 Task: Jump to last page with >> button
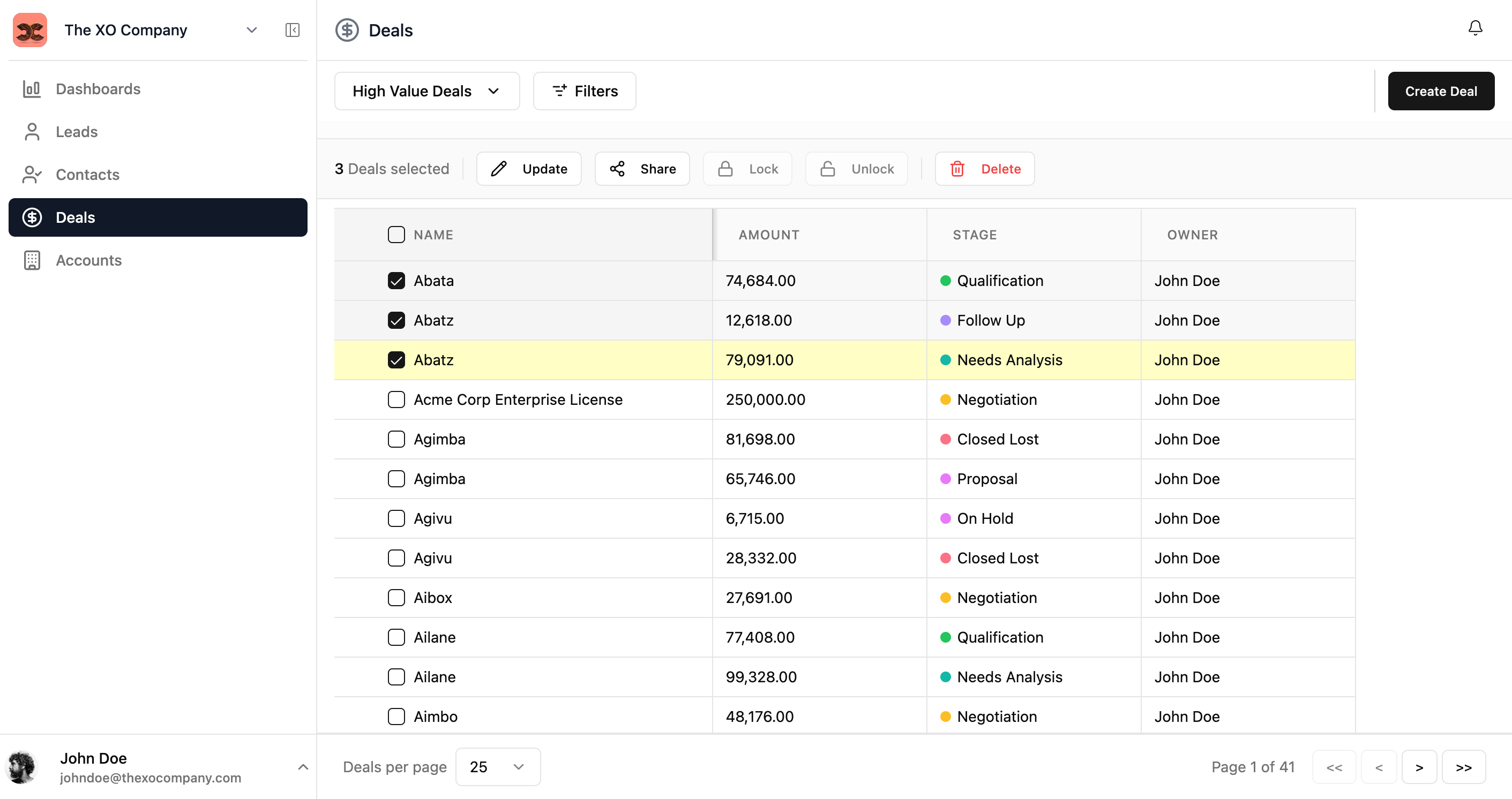[1463, 767]
